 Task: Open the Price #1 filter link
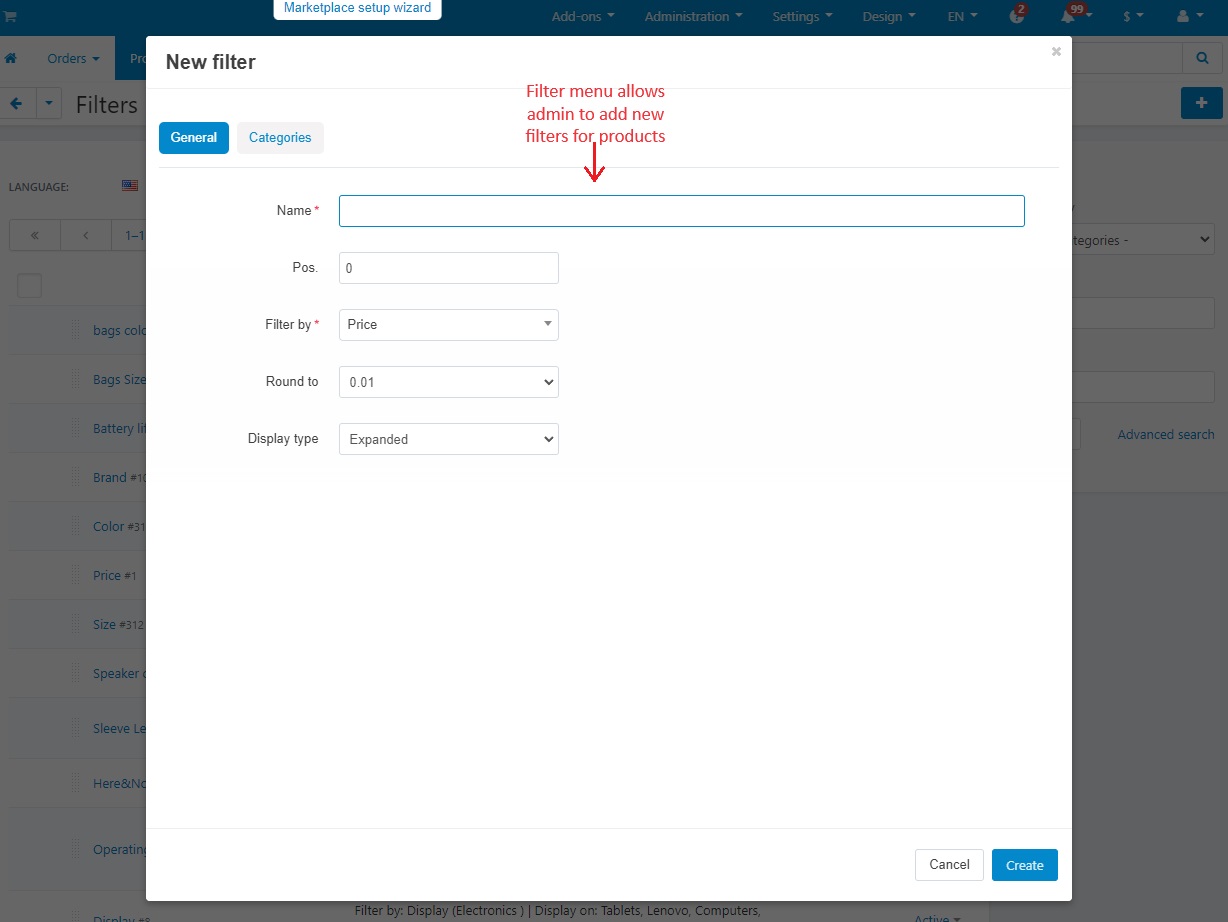coord(113,575)
